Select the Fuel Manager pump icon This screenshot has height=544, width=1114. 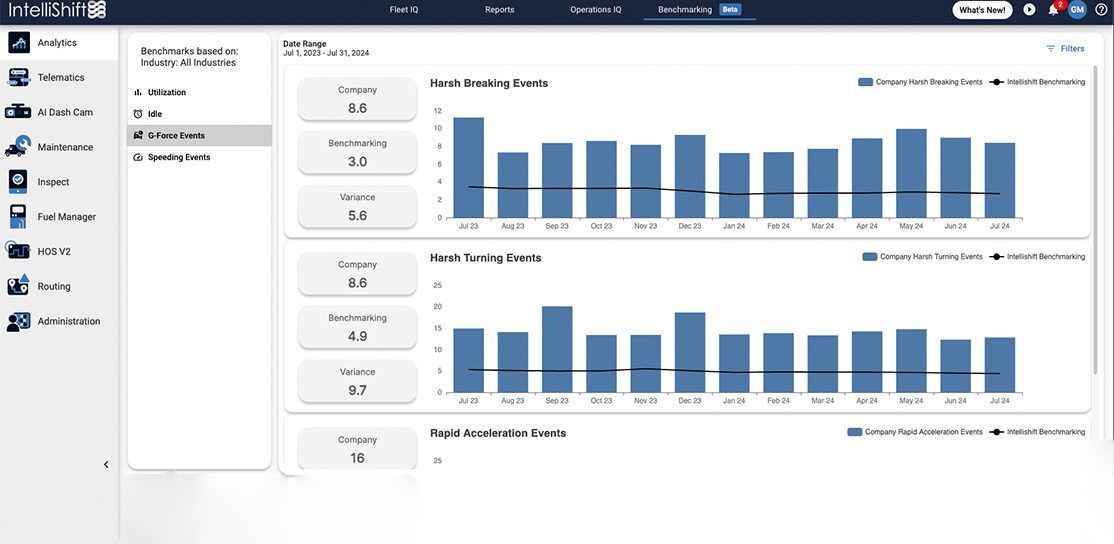19,217
